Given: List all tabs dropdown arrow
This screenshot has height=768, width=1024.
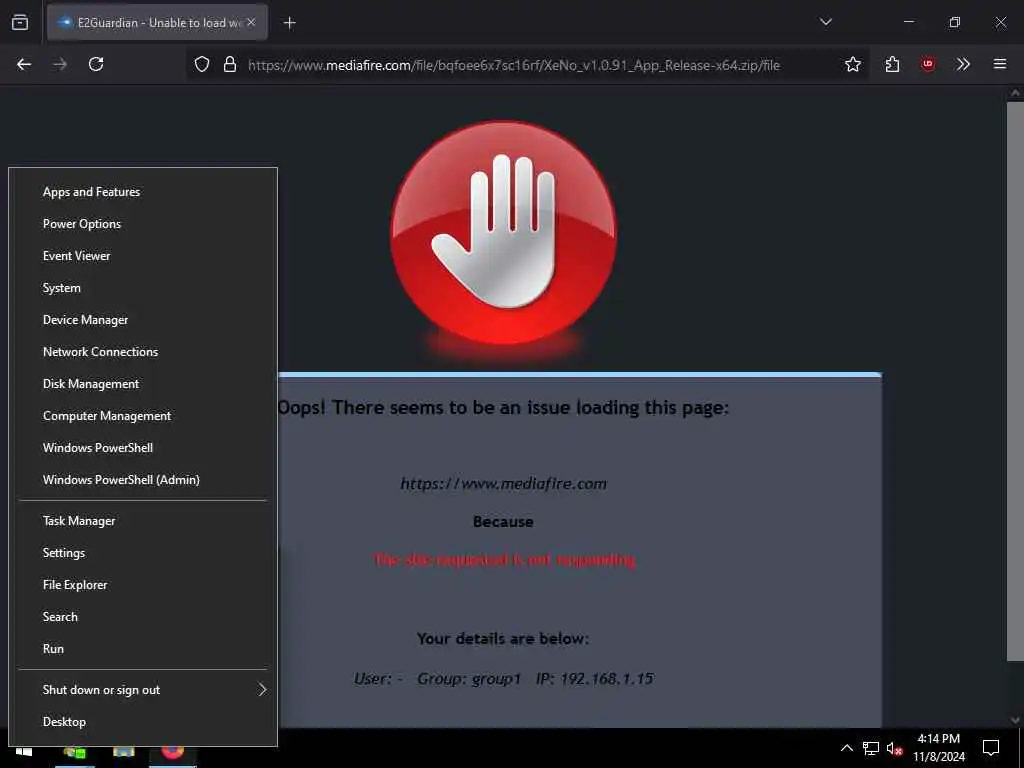Looking at the screenshot, I should pyautogui.click(x=825, y=22).
